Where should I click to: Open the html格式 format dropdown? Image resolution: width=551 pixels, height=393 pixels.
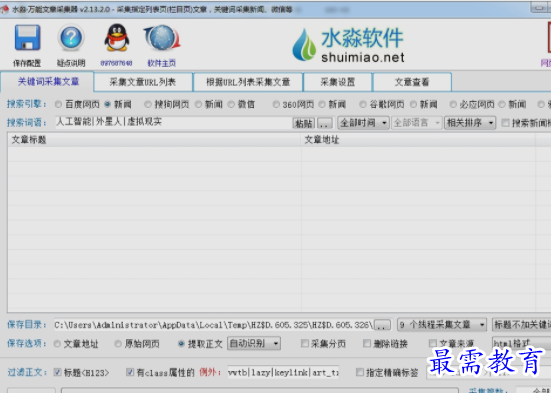(x=521, y=343)
